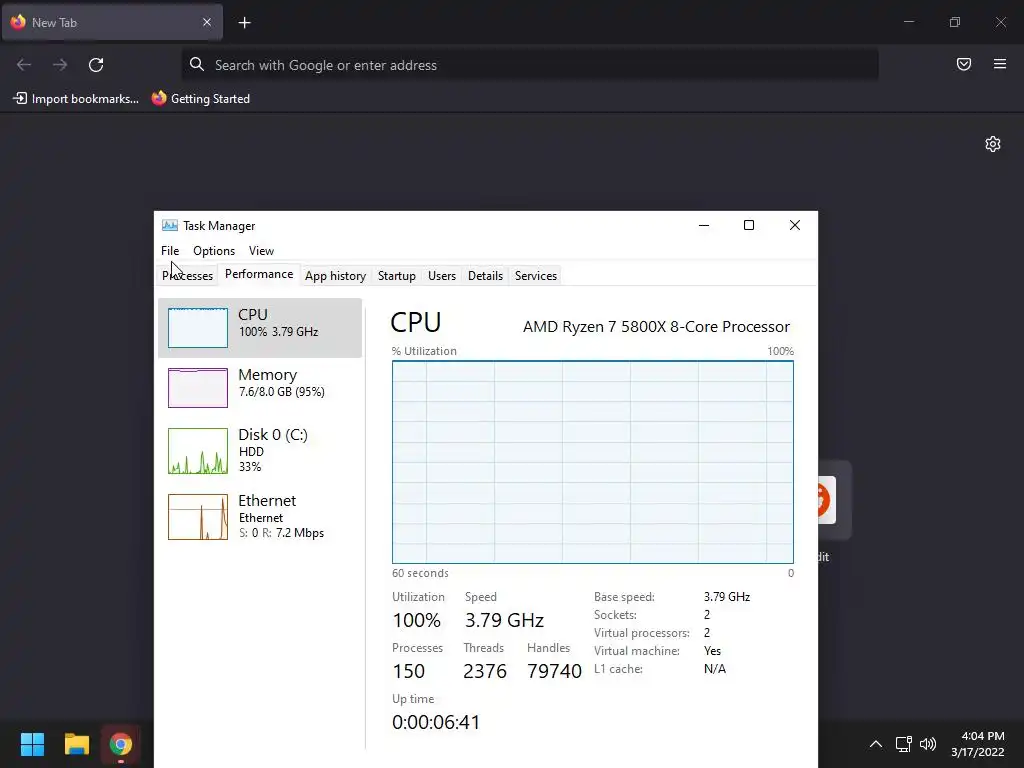Click the Task Manager title icon
1024x768 pixels.
[170, 225]
